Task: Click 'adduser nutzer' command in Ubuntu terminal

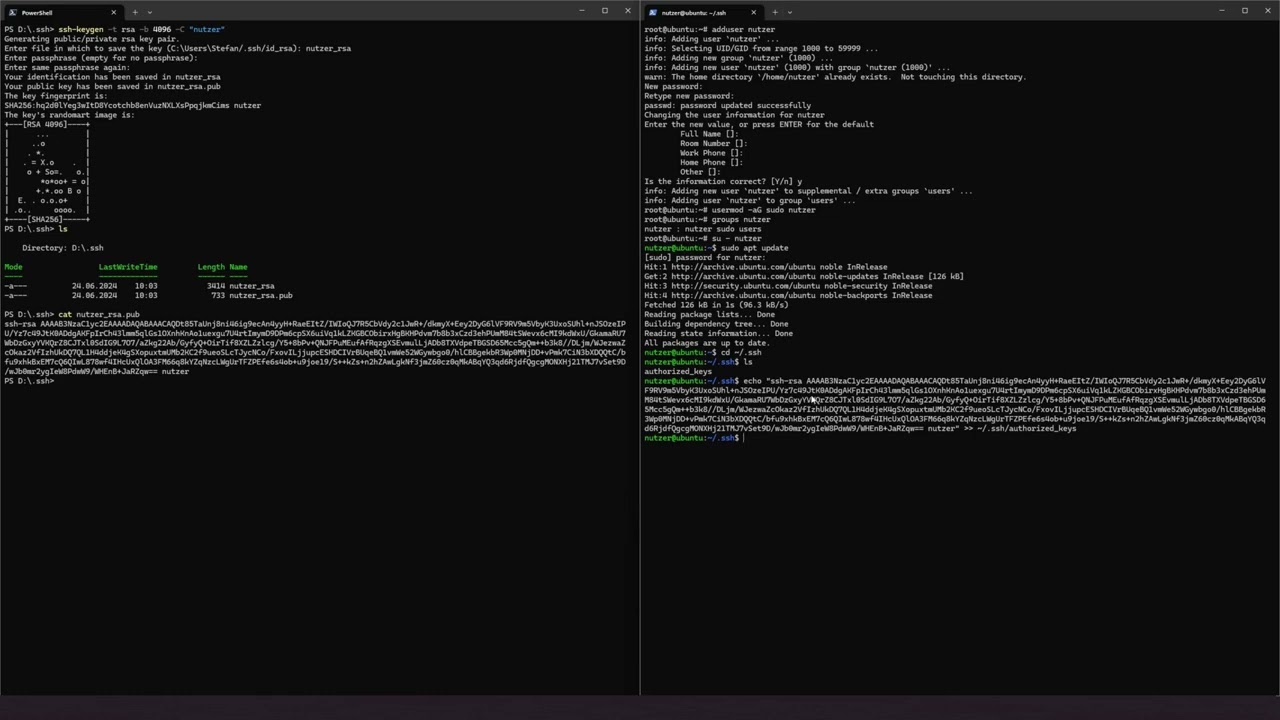Action: coord(743,30)
